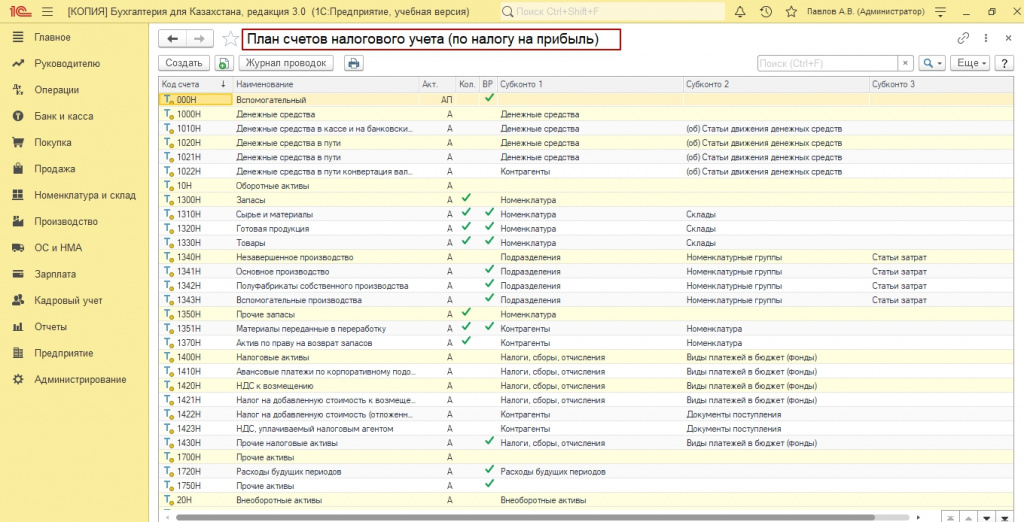Click the Субконто 3 column header
Screen dimensions: 1024x522
tap(941, 84)
